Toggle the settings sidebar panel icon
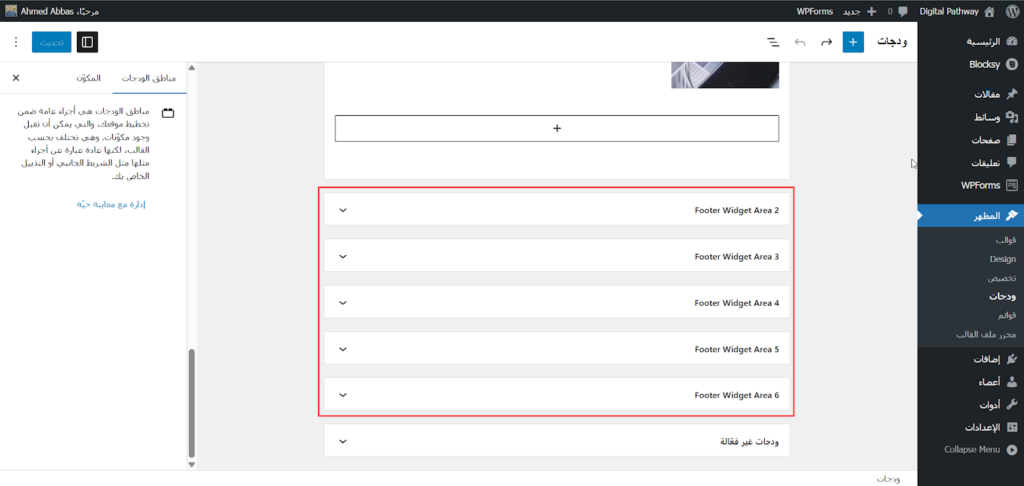 point(88,42)
